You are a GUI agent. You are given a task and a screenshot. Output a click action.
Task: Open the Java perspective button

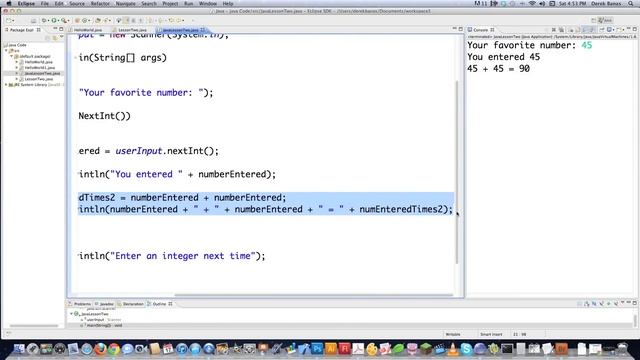point(605,20)
